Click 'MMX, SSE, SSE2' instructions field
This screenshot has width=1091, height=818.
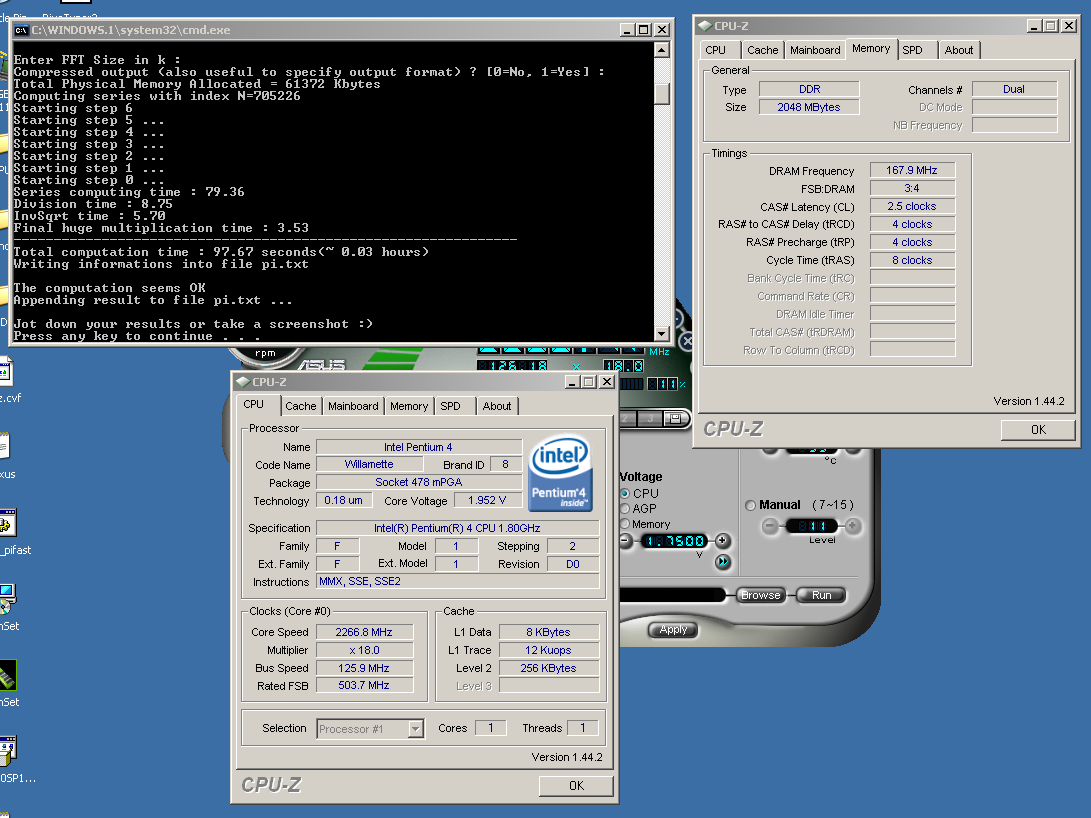click(x=458, y=582)
